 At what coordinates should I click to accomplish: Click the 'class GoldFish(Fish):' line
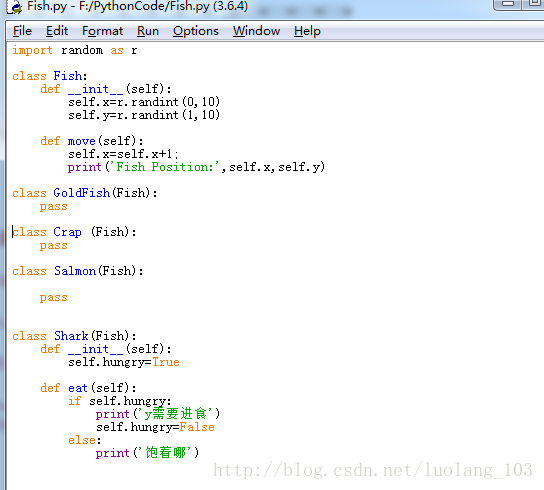pos(85,193)
